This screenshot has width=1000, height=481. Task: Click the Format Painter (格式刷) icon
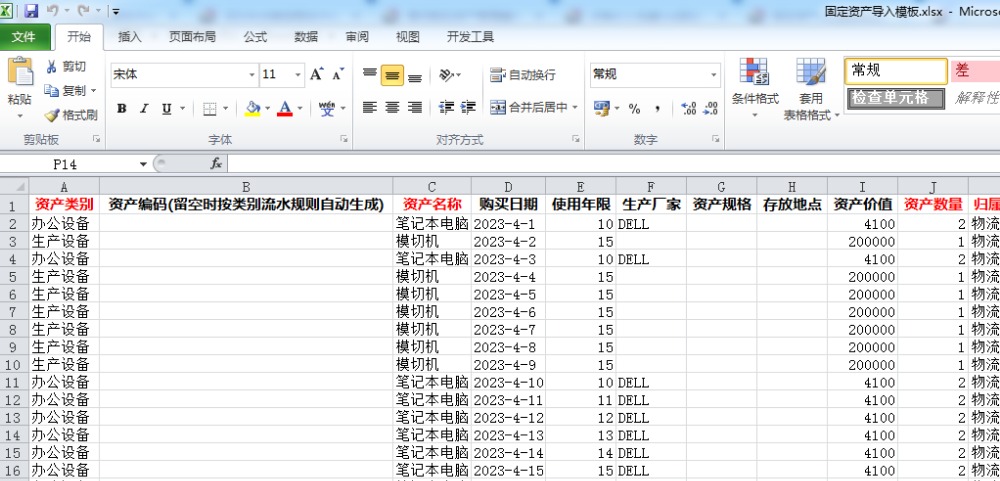(52, 115)
